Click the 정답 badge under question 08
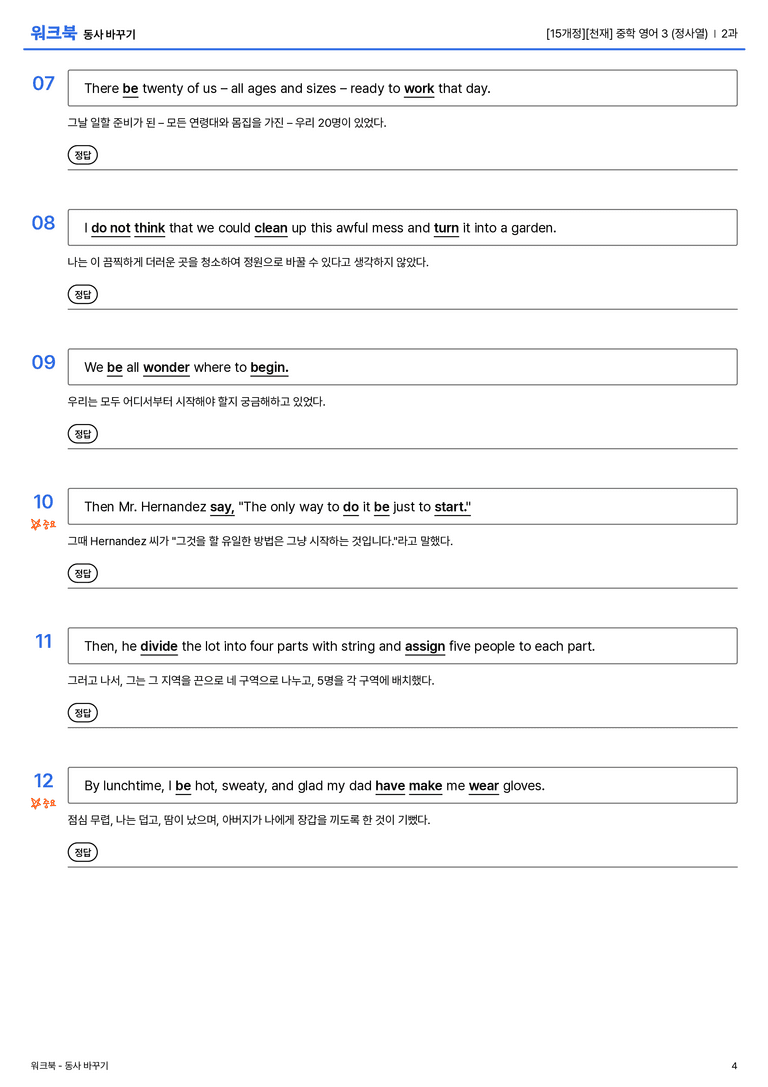Image resolution: width=768 pixels, height=1087 pixels. point(82,295)
